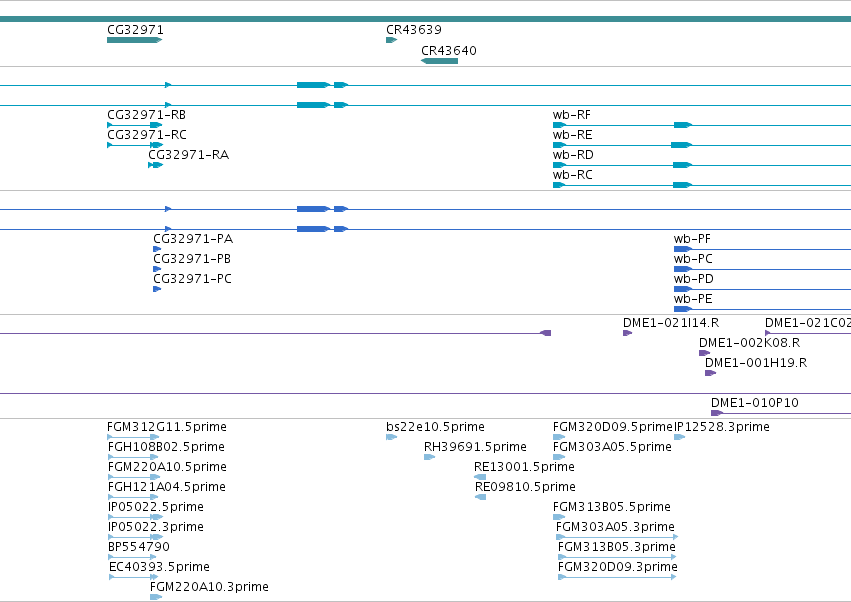
Task: Click the small CR43639 gene arrow glyph
Action: pos(391,40)
